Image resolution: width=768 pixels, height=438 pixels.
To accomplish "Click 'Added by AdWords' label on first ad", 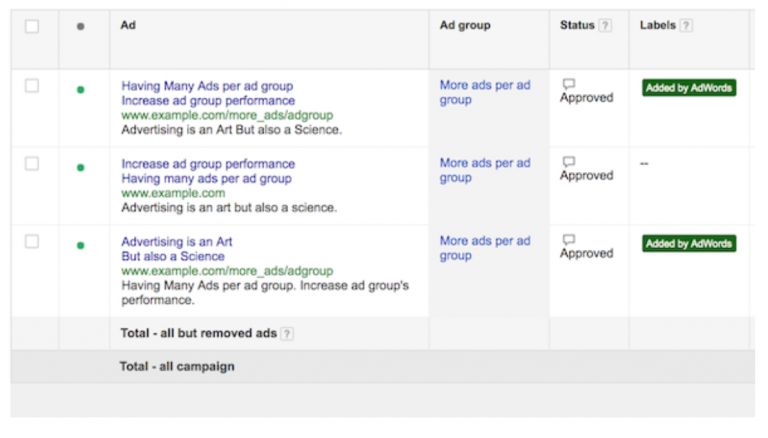I will click(689, 88).
